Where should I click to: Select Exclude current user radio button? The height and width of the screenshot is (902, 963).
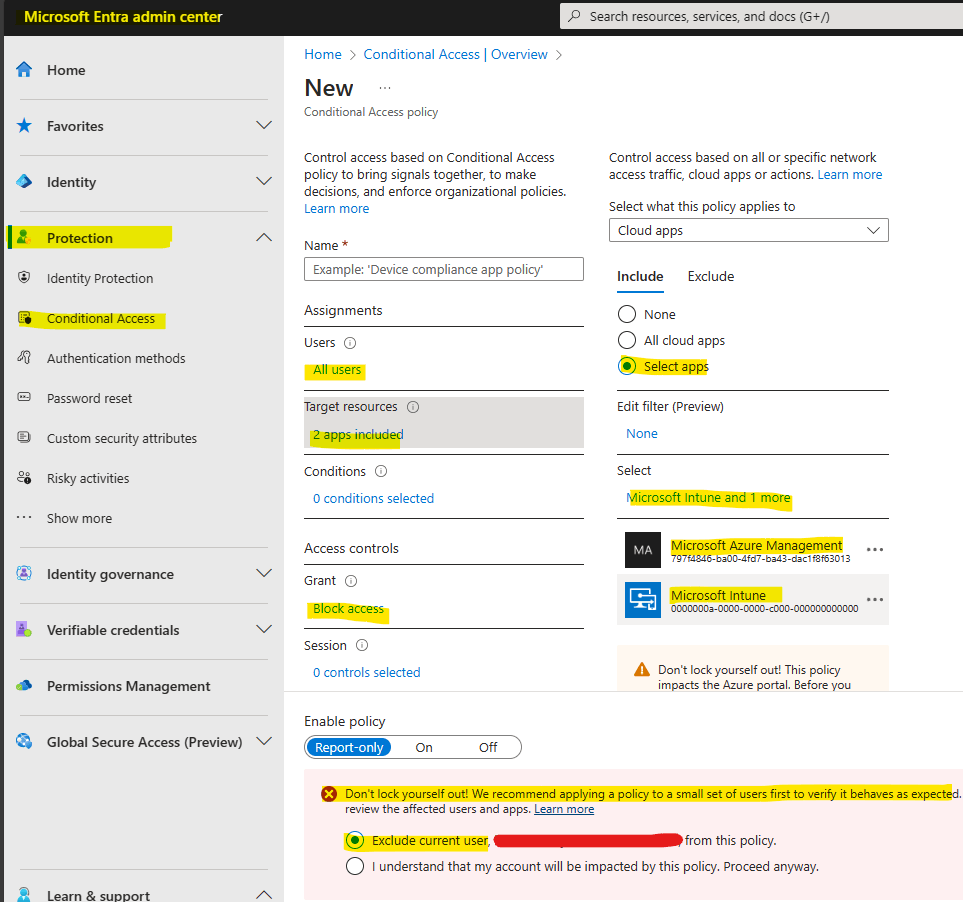coord(354,840)
